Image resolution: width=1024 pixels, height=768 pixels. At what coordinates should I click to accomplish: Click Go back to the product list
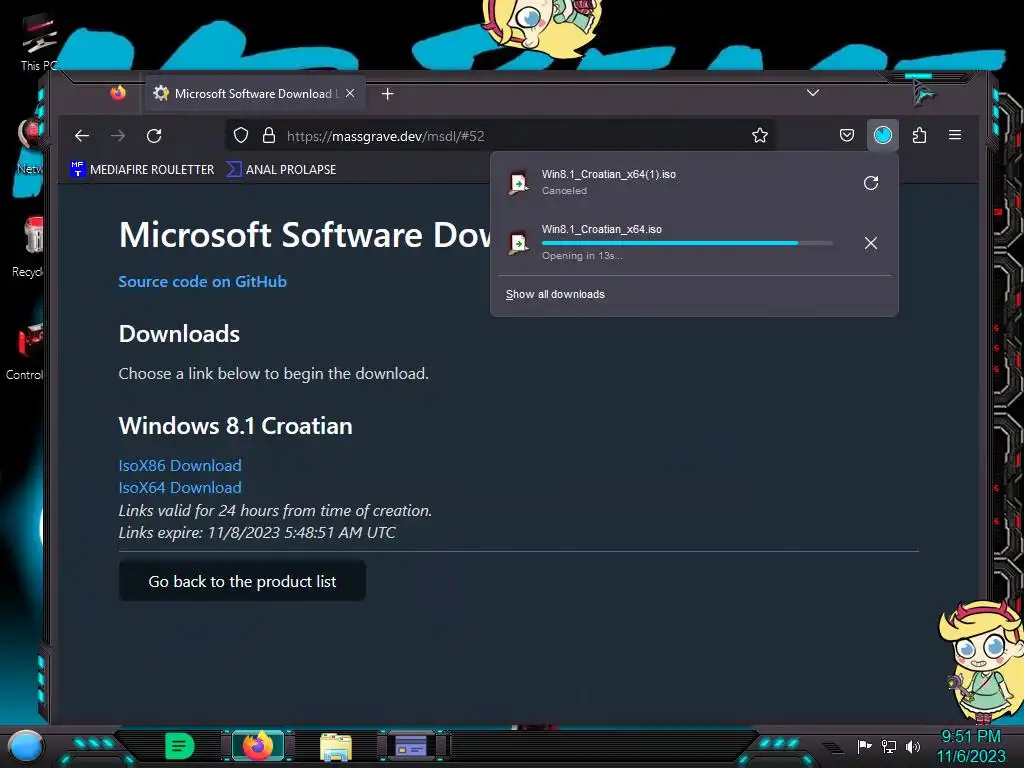[242, 581]
